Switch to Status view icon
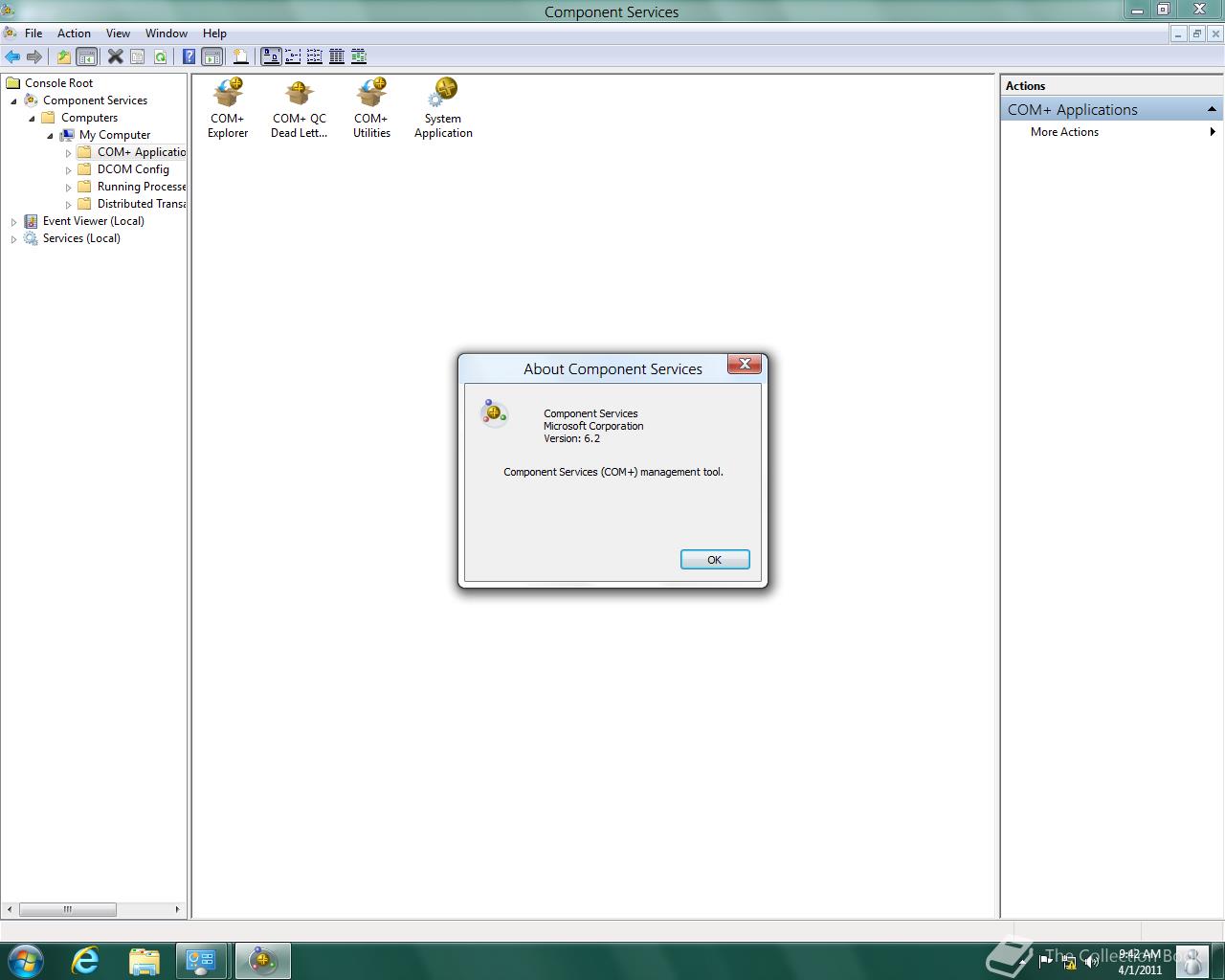The height and width of the screenshot is (980, 1225). [x=359, y=56]
